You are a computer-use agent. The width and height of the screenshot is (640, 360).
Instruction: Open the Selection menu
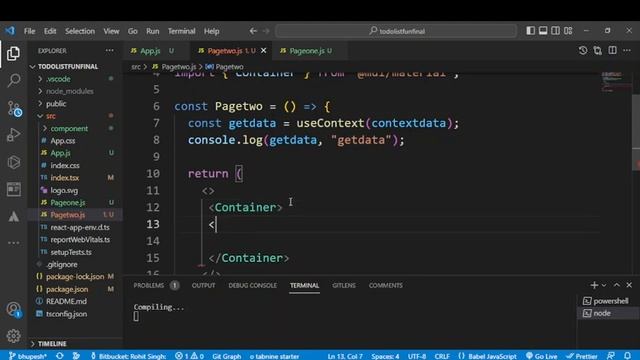tap(80, 31)
